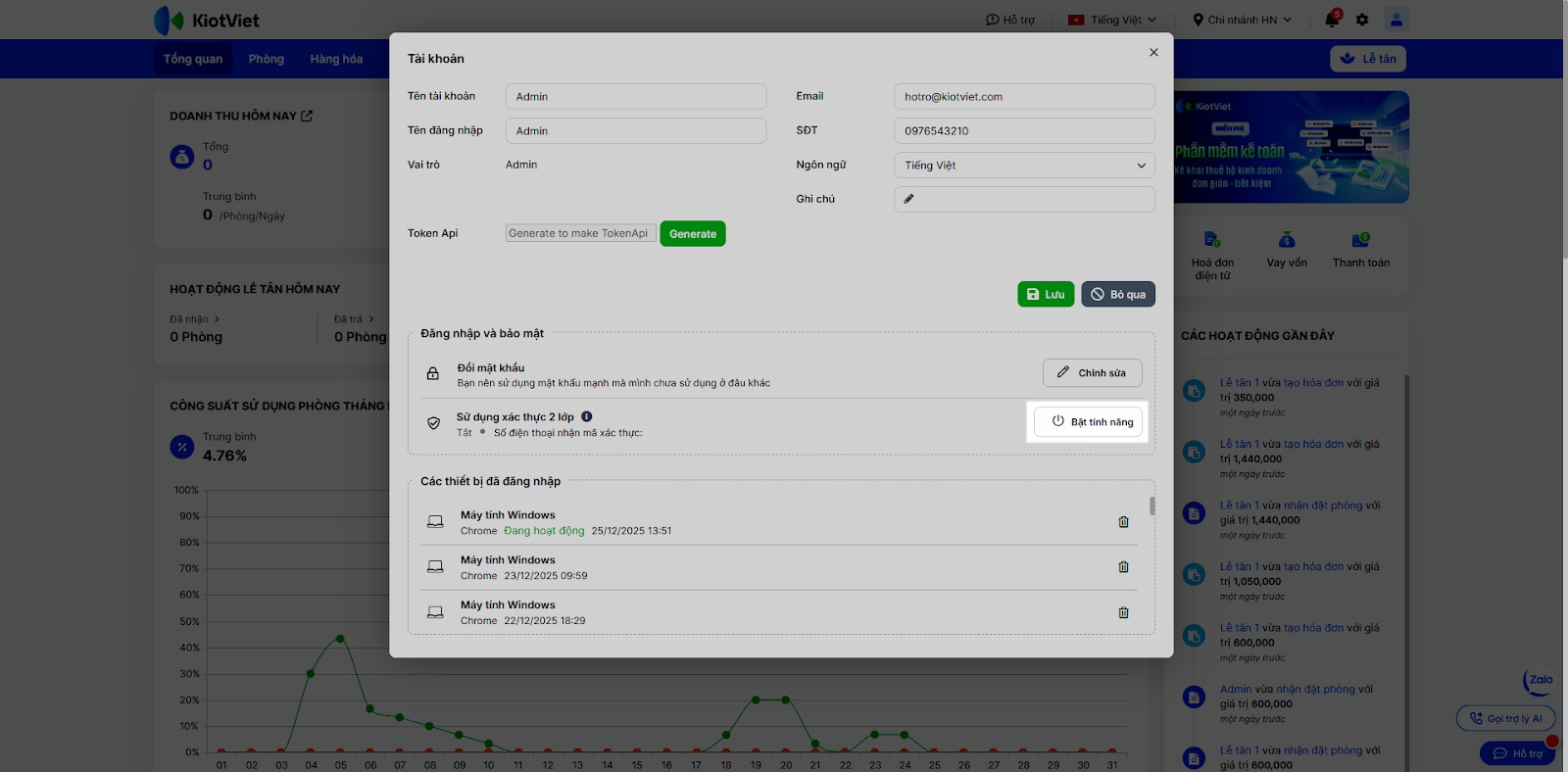Viewport: 1568px width, 772px height.
Task: Open the Ngôn ngữ dropdown
Action: click(1024, 166)
